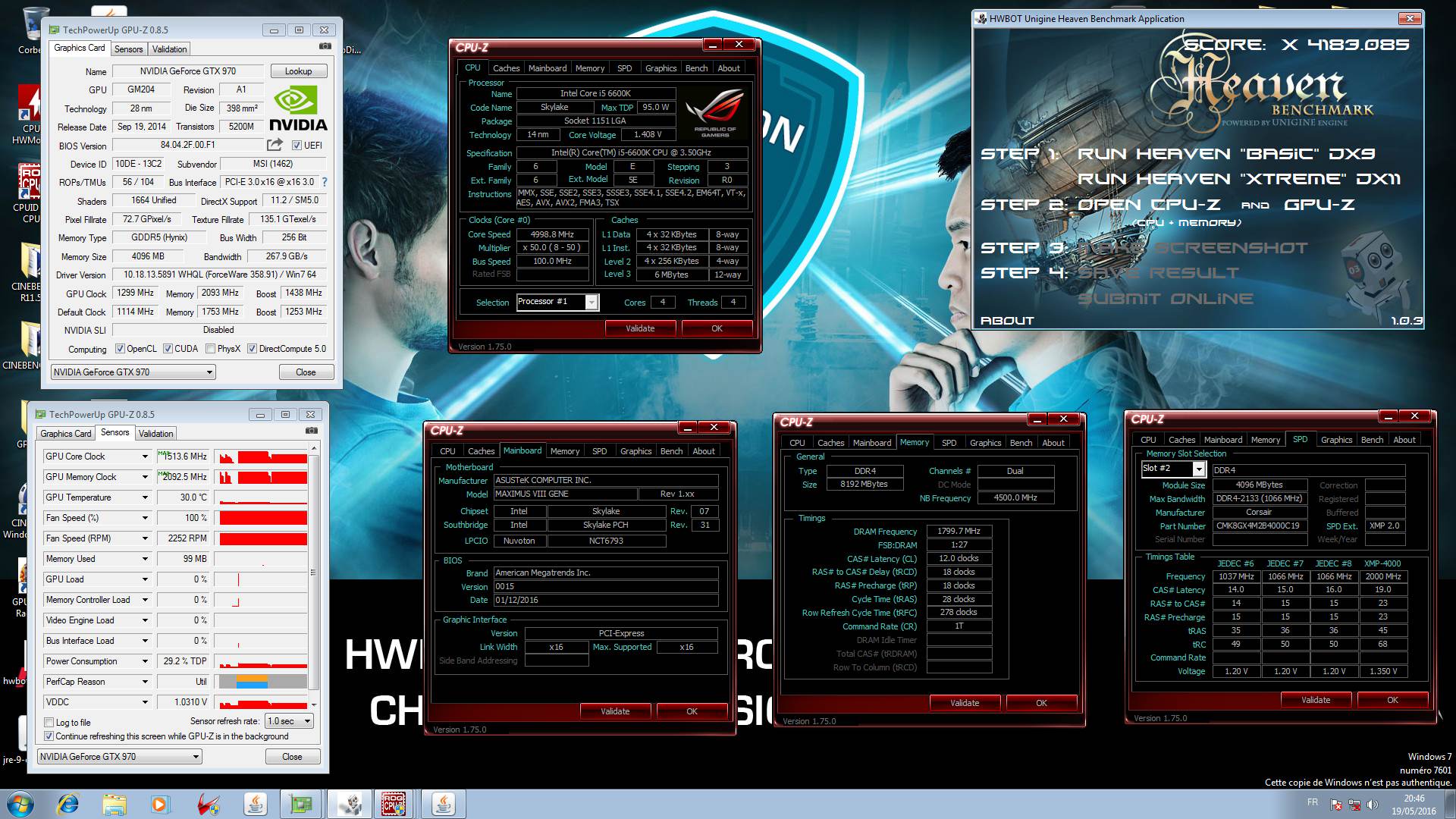Open the CPUID HWMonitor desktop shortcut
The height and width of the screenshot is (819, 1456).
(29, 114)
